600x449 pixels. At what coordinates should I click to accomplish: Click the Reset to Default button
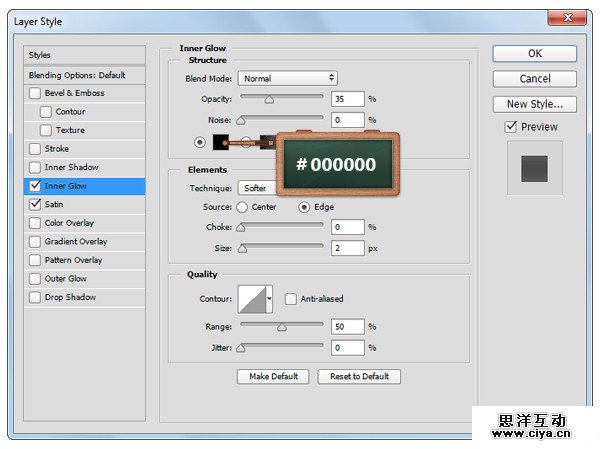[359, 376]
